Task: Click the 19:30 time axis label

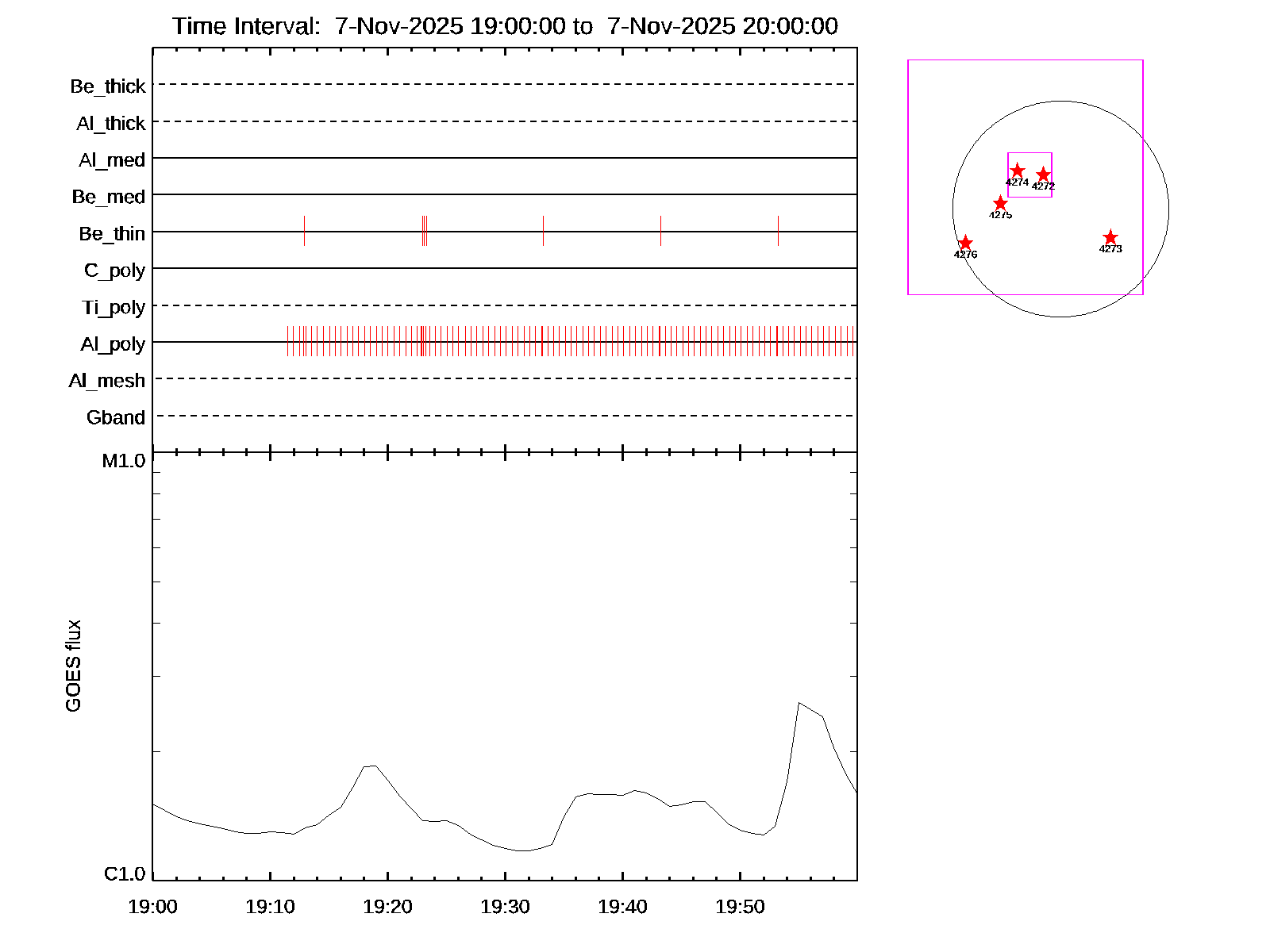Action: pyautogui.click(x=505, y=906)
